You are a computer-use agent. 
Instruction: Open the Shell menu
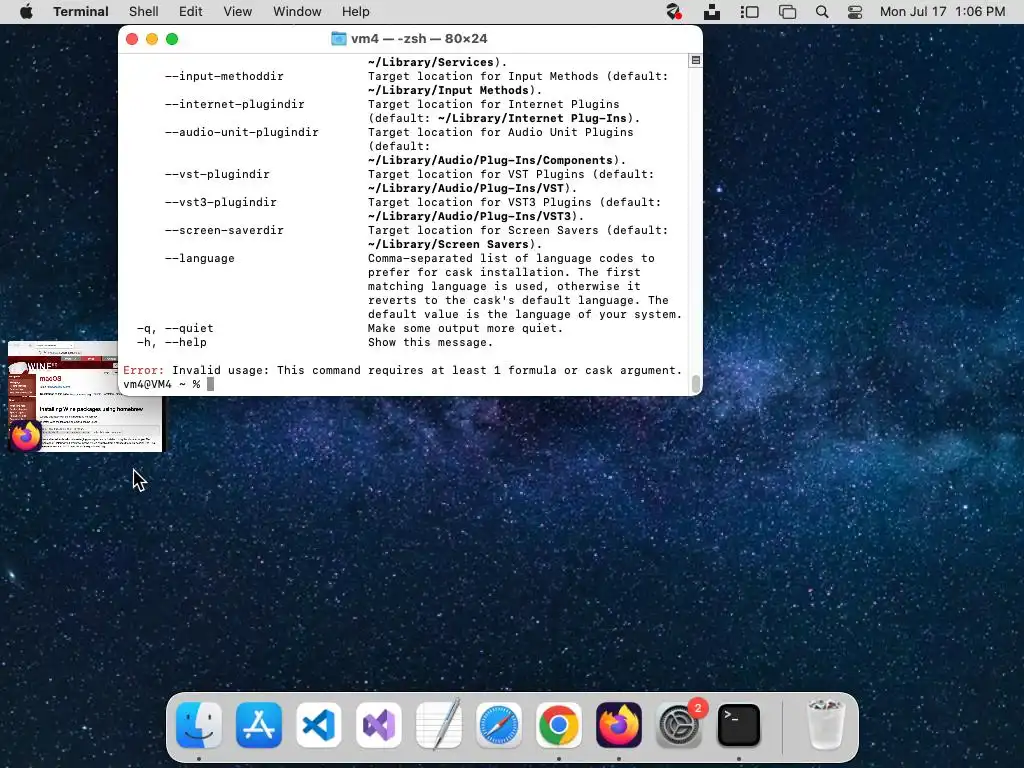(144, 12)
